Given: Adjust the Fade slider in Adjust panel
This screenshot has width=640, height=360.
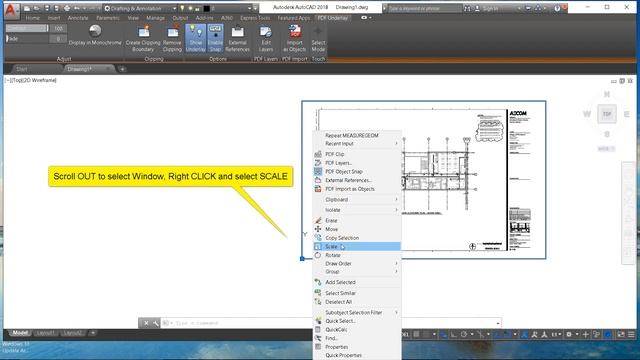Looking at the screenshot, I should click(x=27, y=39).
